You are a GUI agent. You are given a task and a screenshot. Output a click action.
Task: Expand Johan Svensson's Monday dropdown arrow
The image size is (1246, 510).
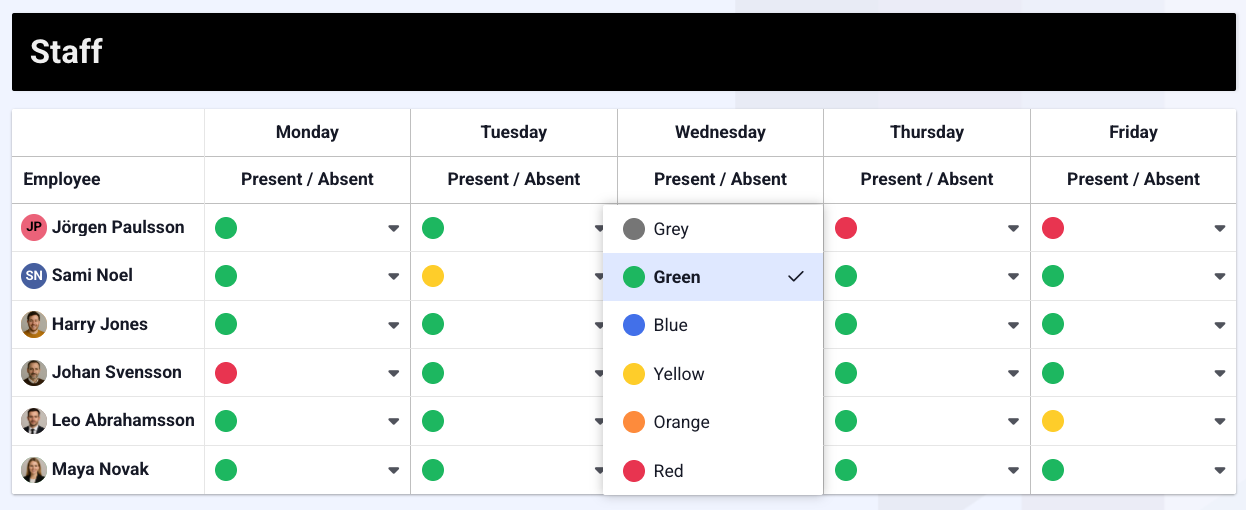[394, 374]
